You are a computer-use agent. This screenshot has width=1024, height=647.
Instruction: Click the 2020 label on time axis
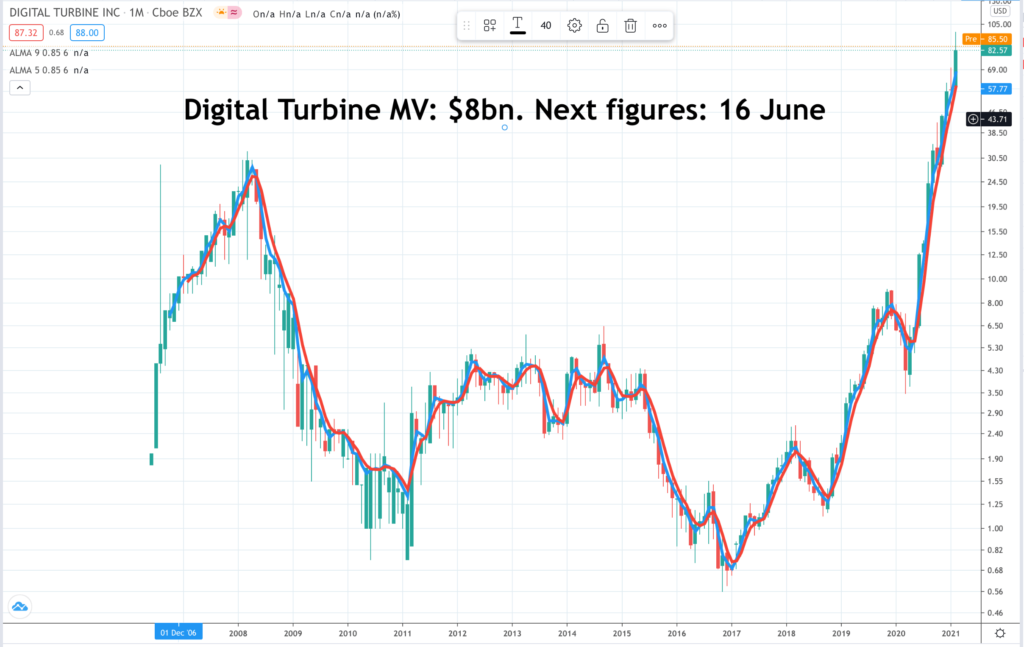pyautogui.click(x=896, y=633)
